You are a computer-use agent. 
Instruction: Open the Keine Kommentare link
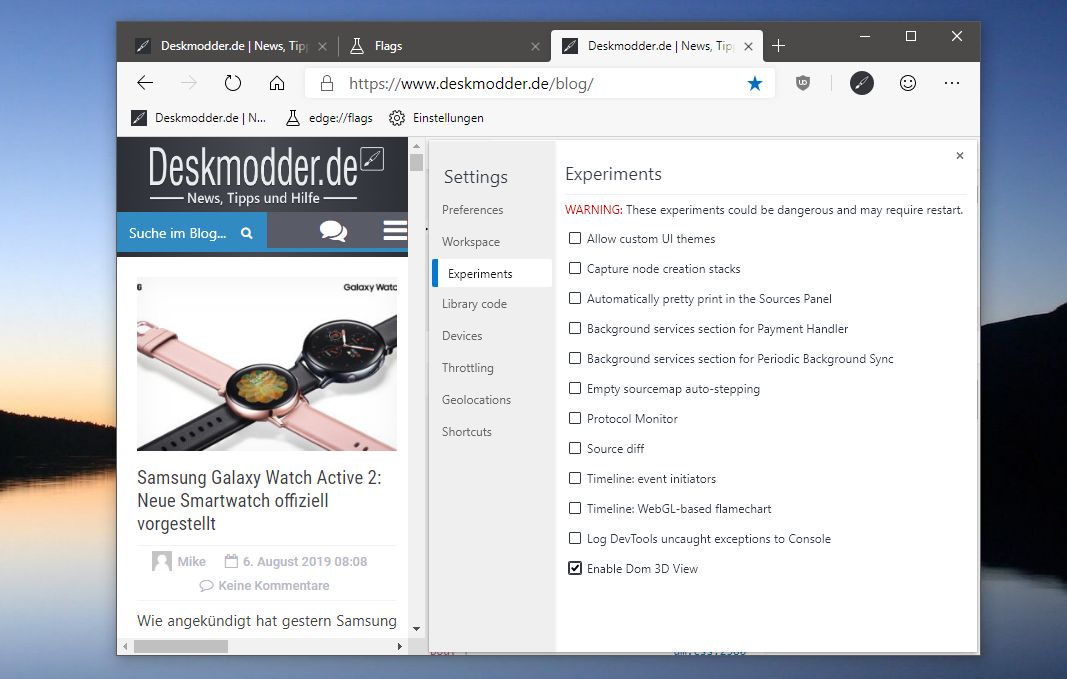click(x=274, y=585)
